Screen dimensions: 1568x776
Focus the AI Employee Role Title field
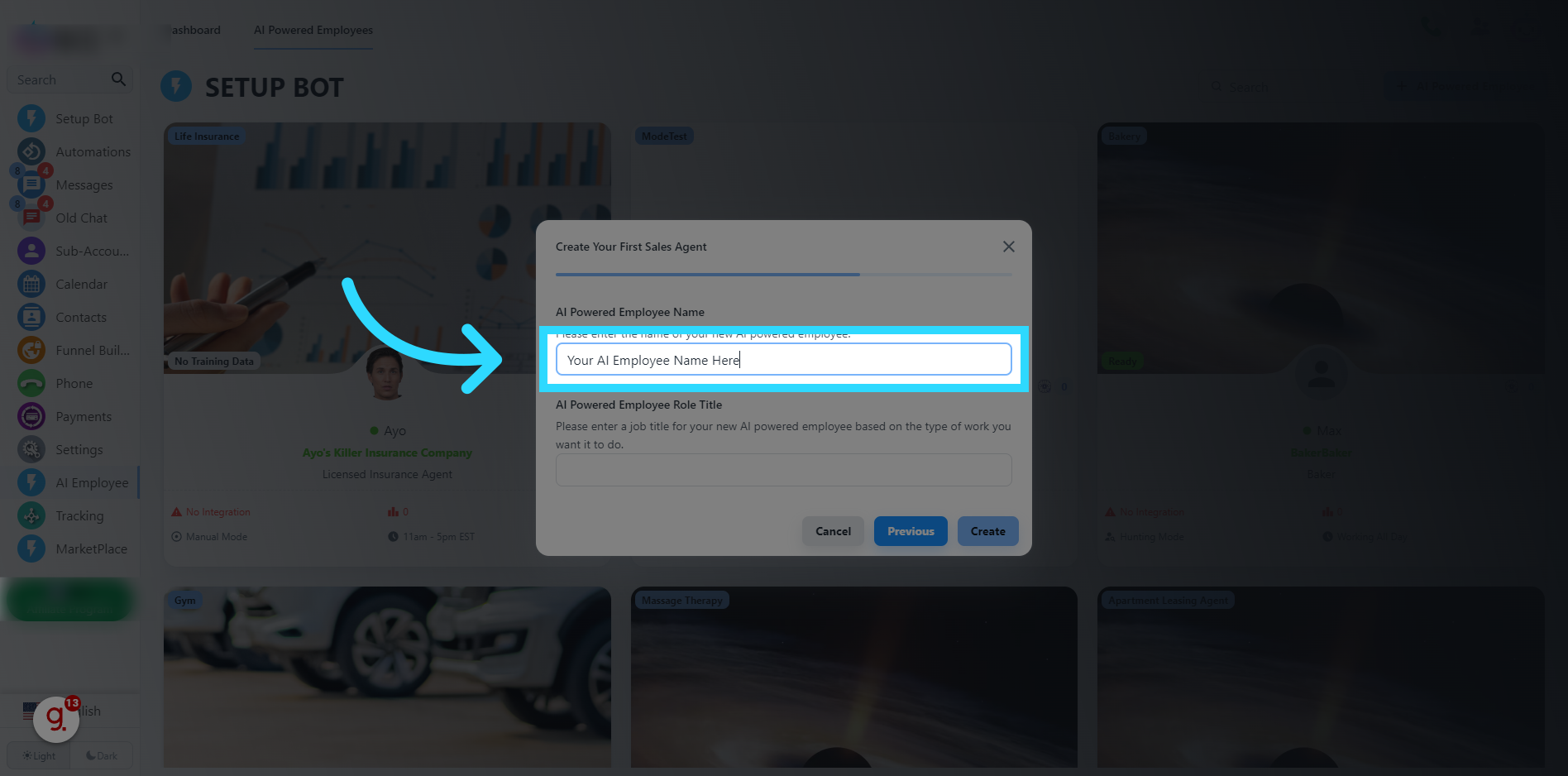coord(784,470)
